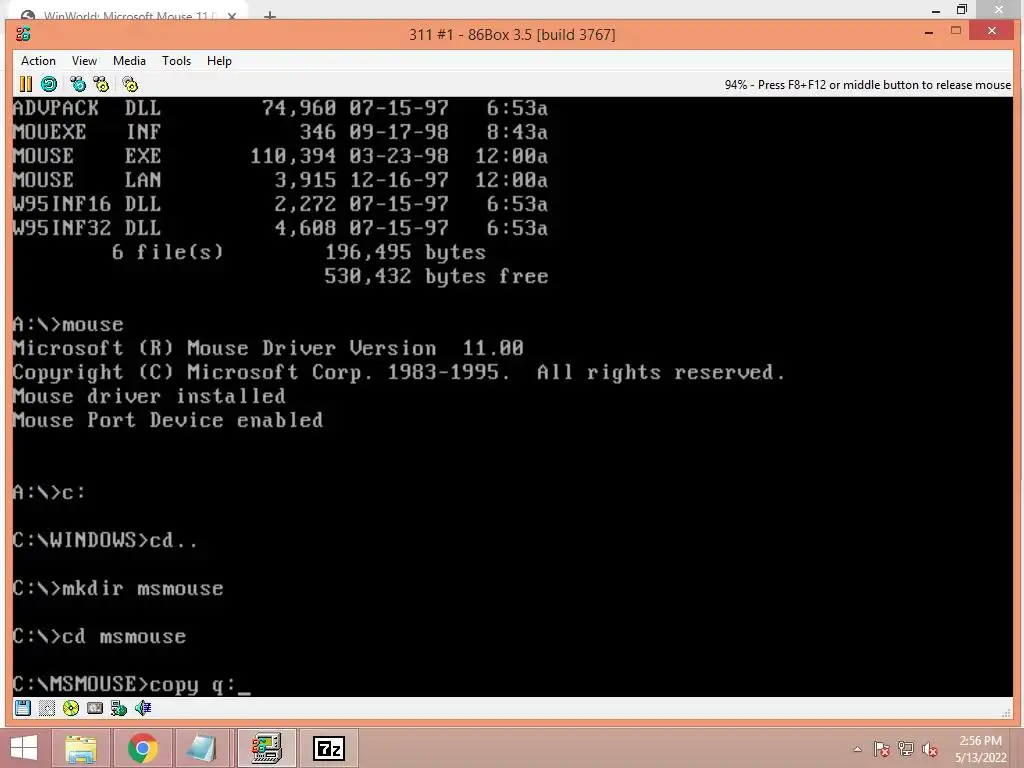
Task: Maximize the 86Box window
Action: pyautogui.click(x=956, y=31)
